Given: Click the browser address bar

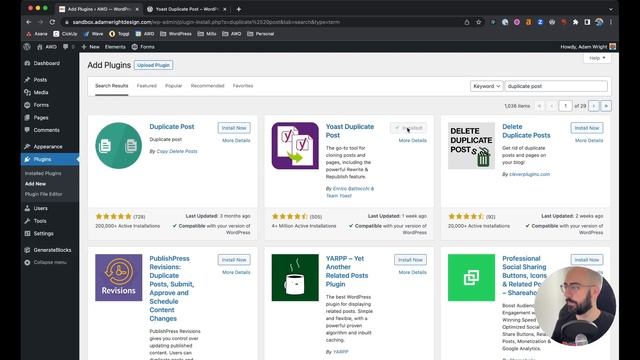Looking at the screenshot, I should (x=261, y=22).
